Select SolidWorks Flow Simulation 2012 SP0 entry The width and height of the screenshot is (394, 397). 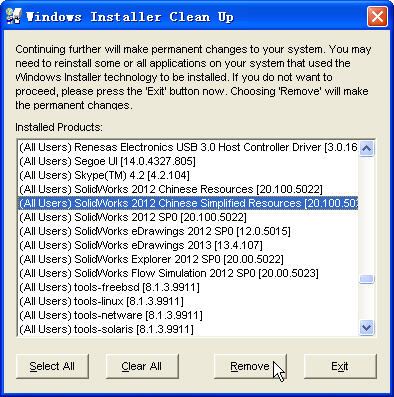point(188,273)
